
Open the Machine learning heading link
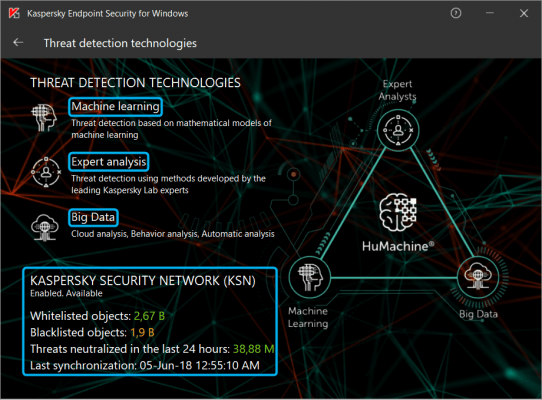(115, 106)
